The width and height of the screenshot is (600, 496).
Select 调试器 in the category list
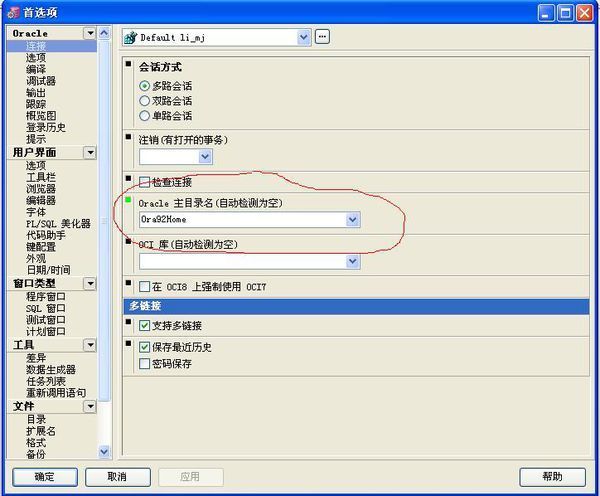point(41,81)
